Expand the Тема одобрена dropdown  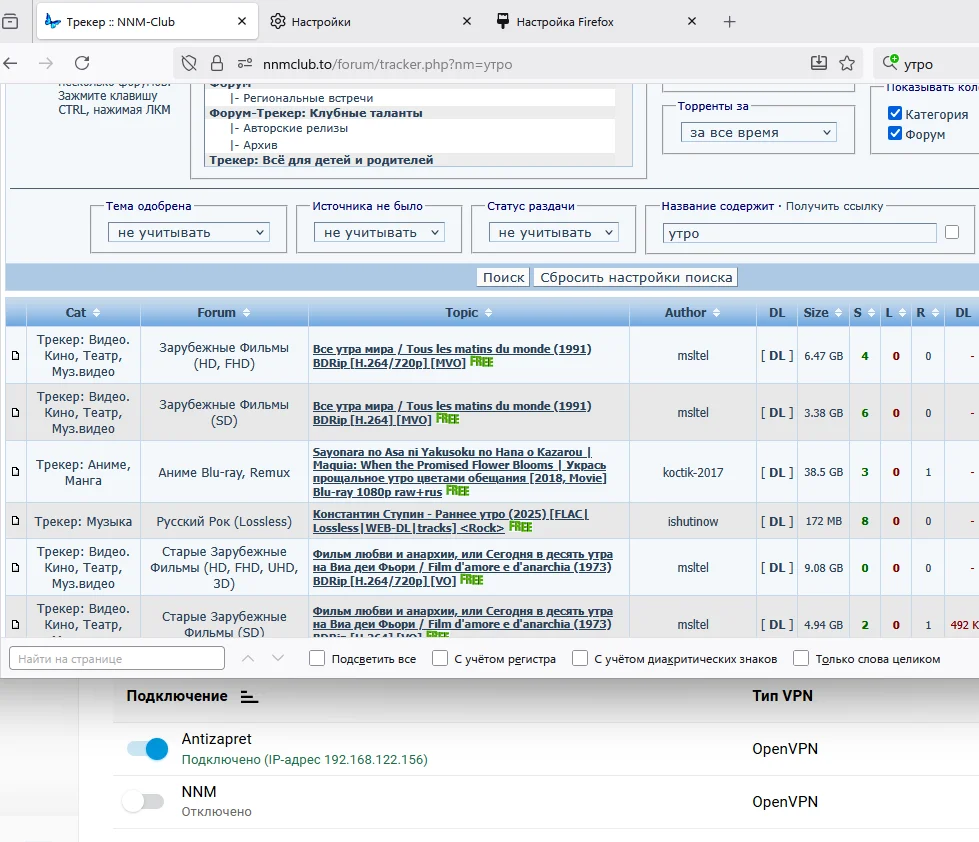pos(188,232)
